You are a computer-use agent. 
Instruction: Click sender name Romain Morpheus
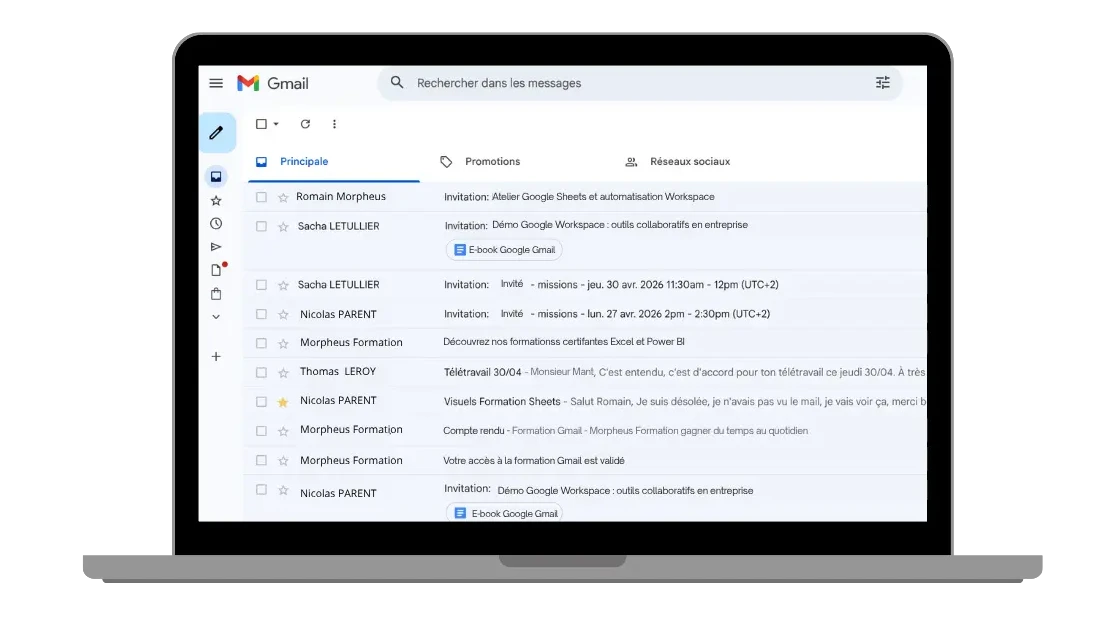click(x=341, y=197)
